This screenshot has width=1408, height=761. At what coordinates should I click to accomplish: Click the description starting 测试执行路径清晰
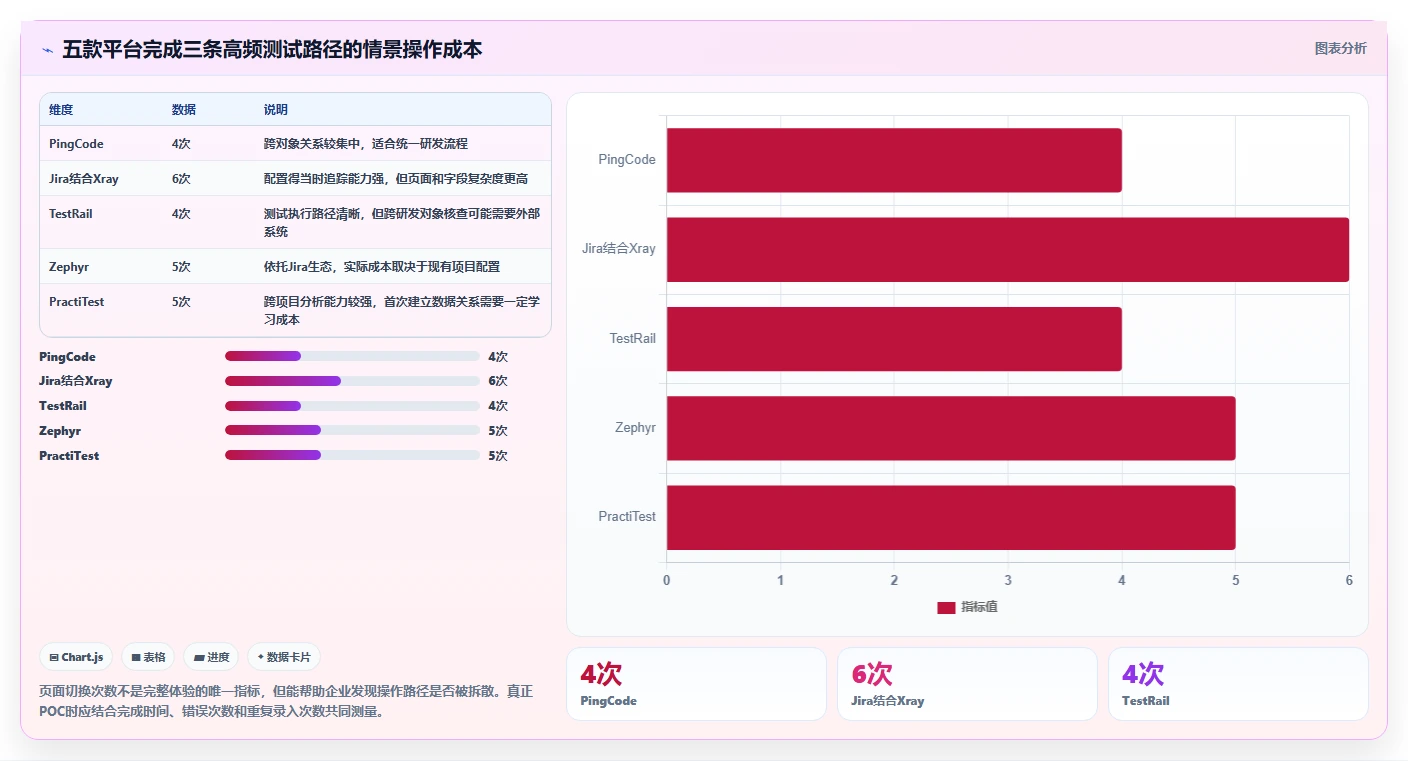[402, 223]
